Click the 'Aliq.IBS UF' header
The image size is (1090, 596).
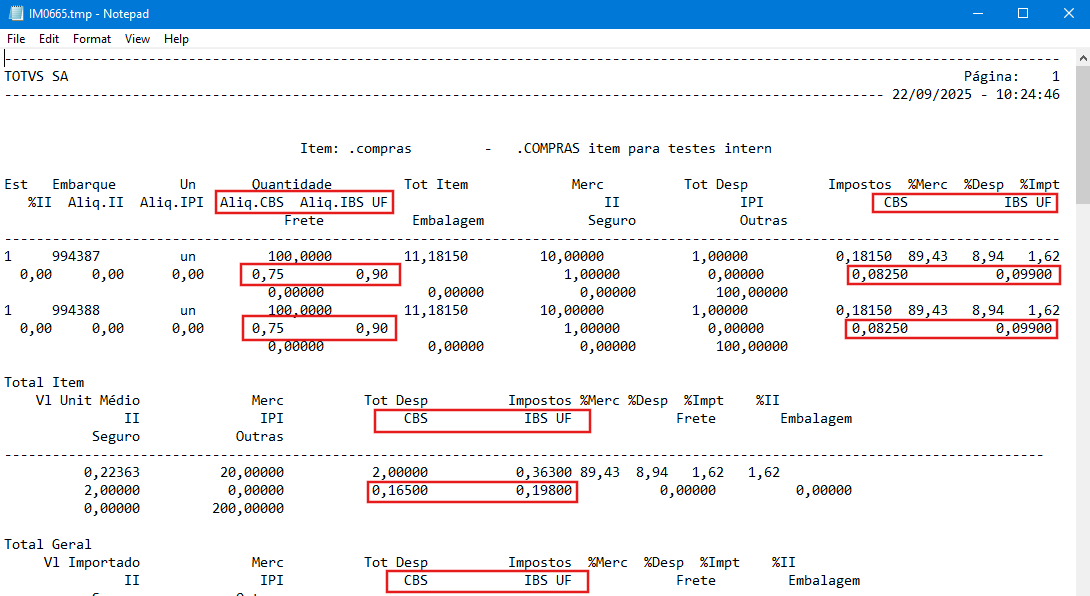(x=343, y=202)
